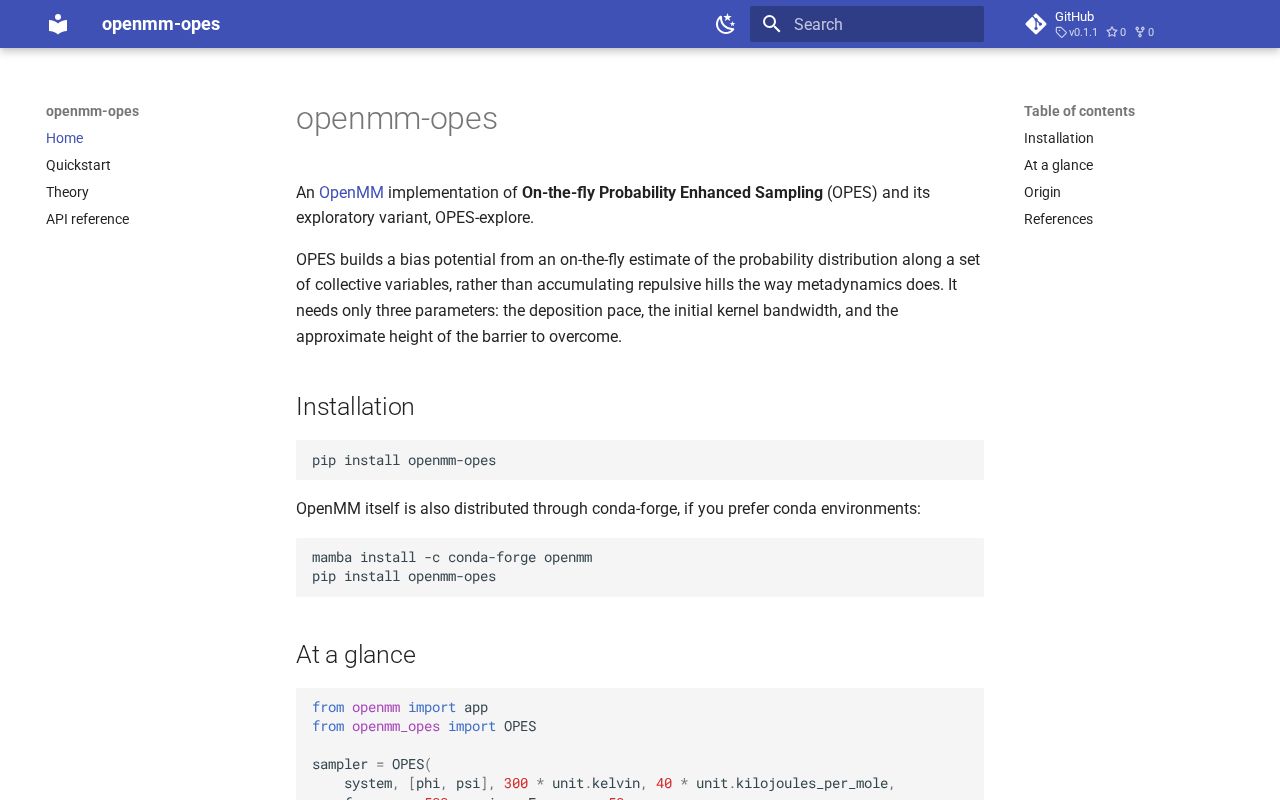The width and height of the screenshot is (1280, 800).
Task: Open the Home navigation page
Action: [64, 138]
